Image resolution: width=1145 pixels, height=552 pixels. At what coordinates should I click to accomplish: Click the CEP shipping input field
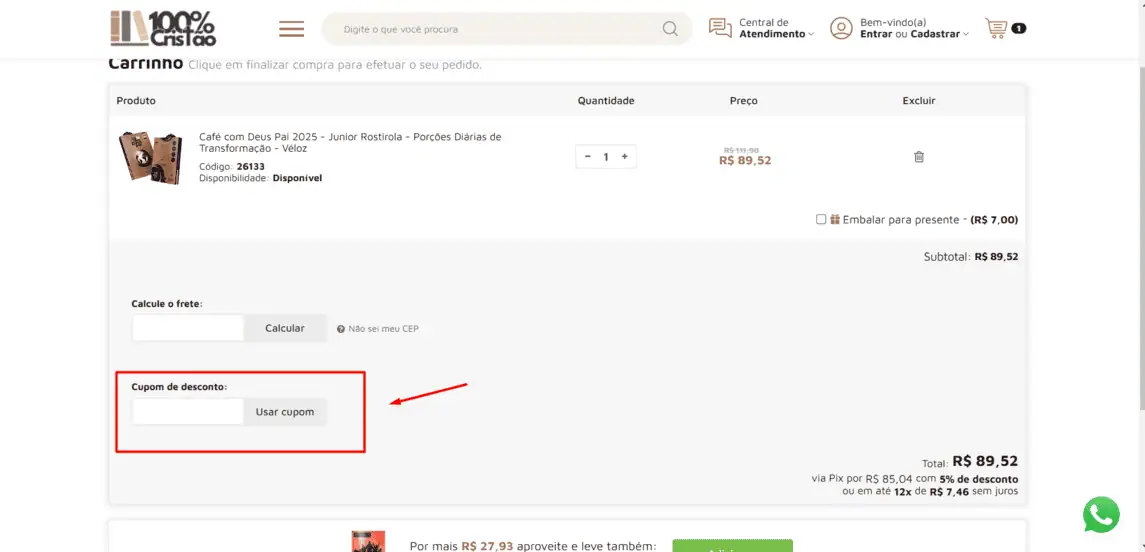[188, 328]
